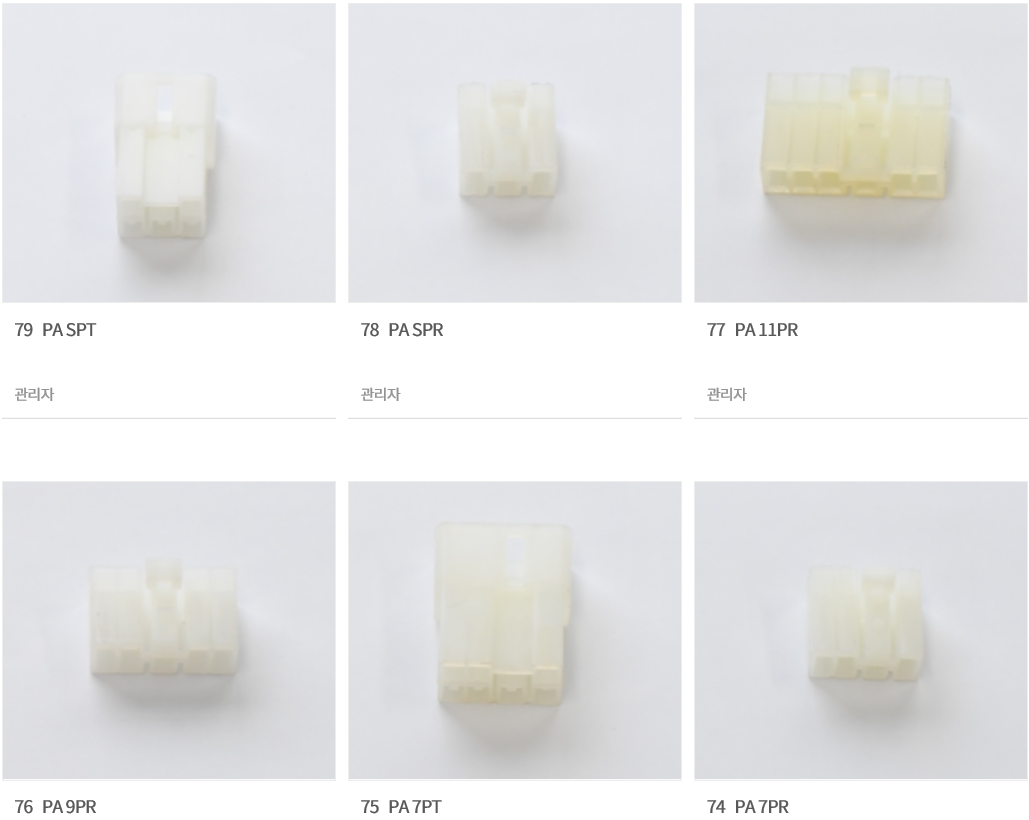
Task: Select post number 74 in the listing
Action: point(716,807)
